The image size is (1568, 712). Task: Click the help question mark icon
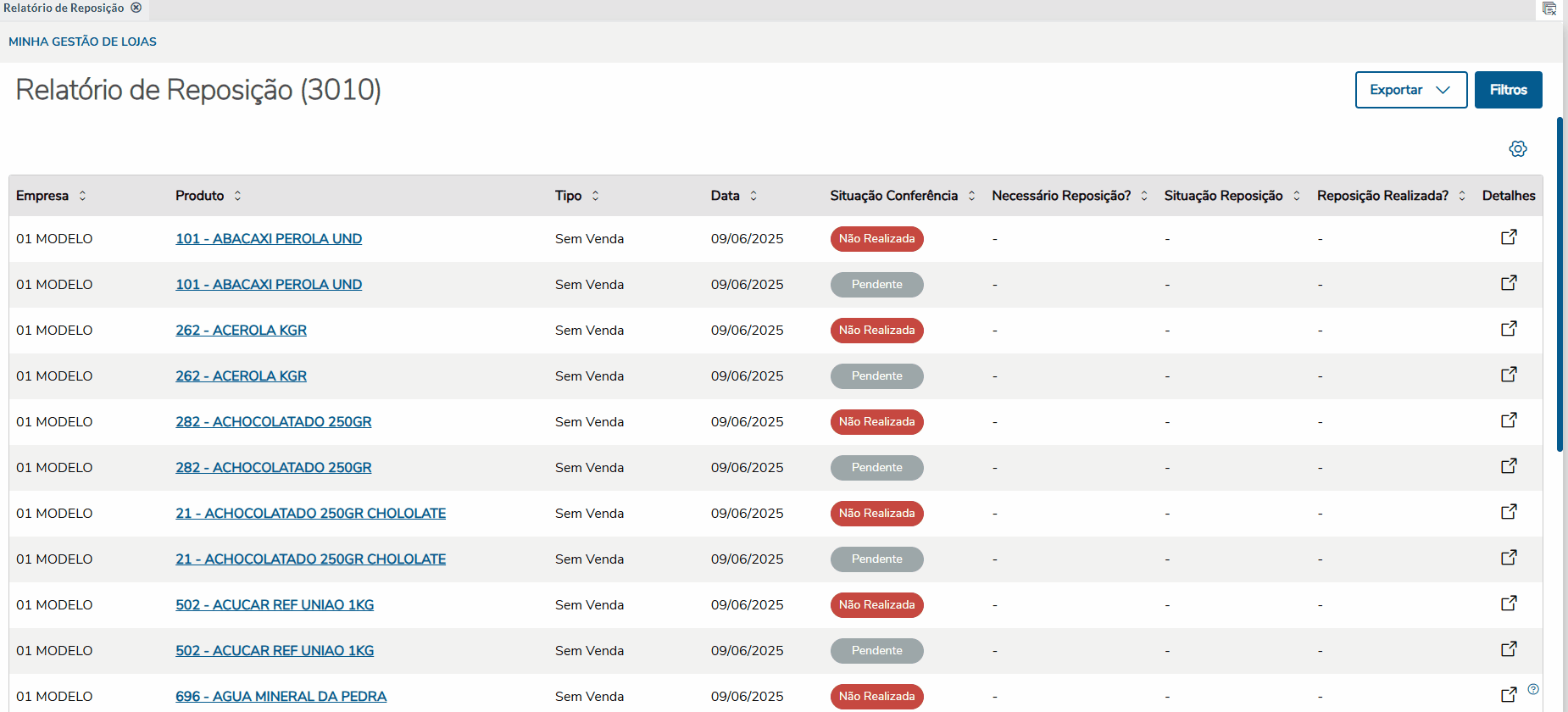(1533, 689)
